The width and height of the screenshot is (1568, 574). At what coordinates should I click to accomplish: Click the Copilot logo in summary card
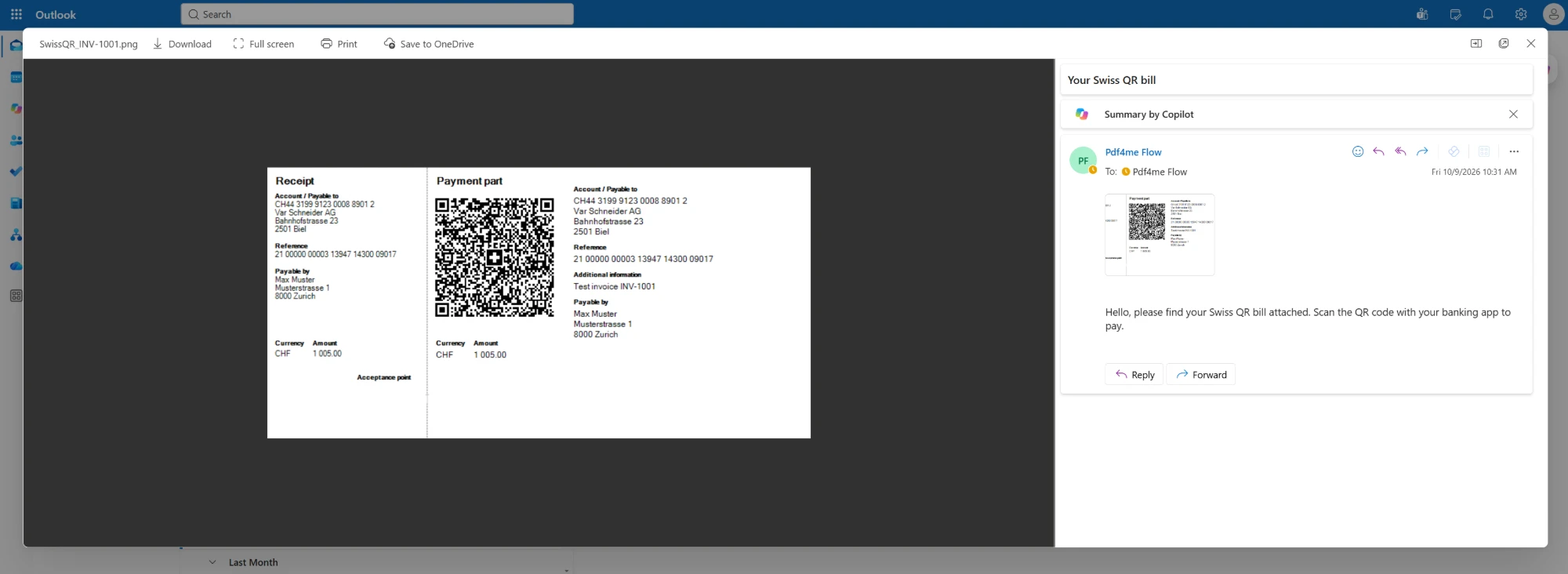(1082, 114)
